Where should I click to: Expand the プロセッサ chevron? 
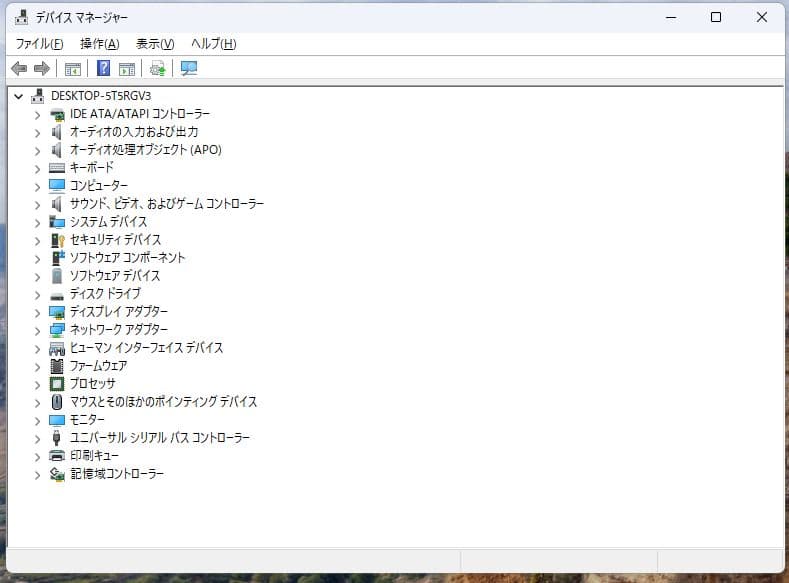tap(37, 385)
